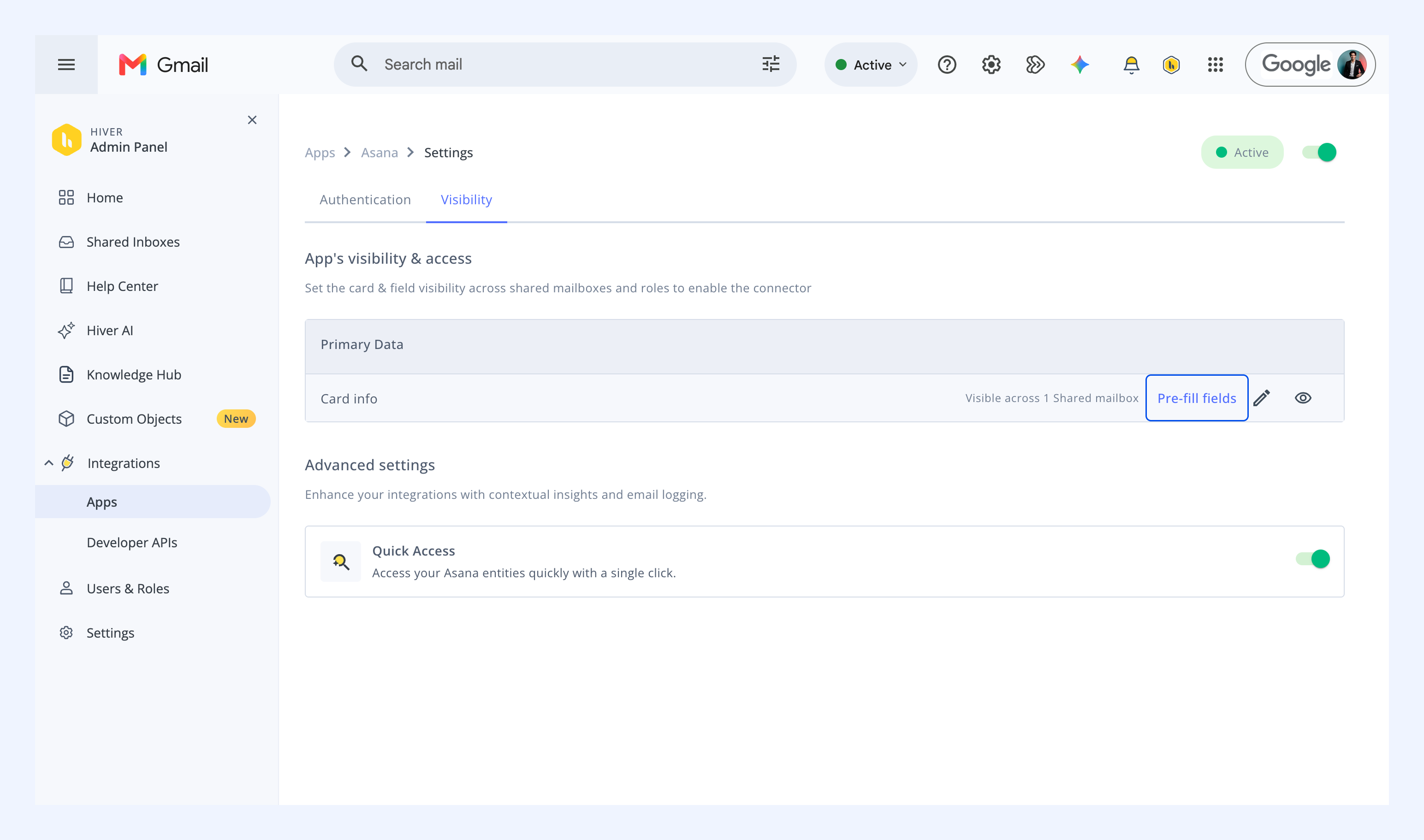Open the Active status dropdown
The width and height of the screenshot is (1424, 840).
[871, 65]
